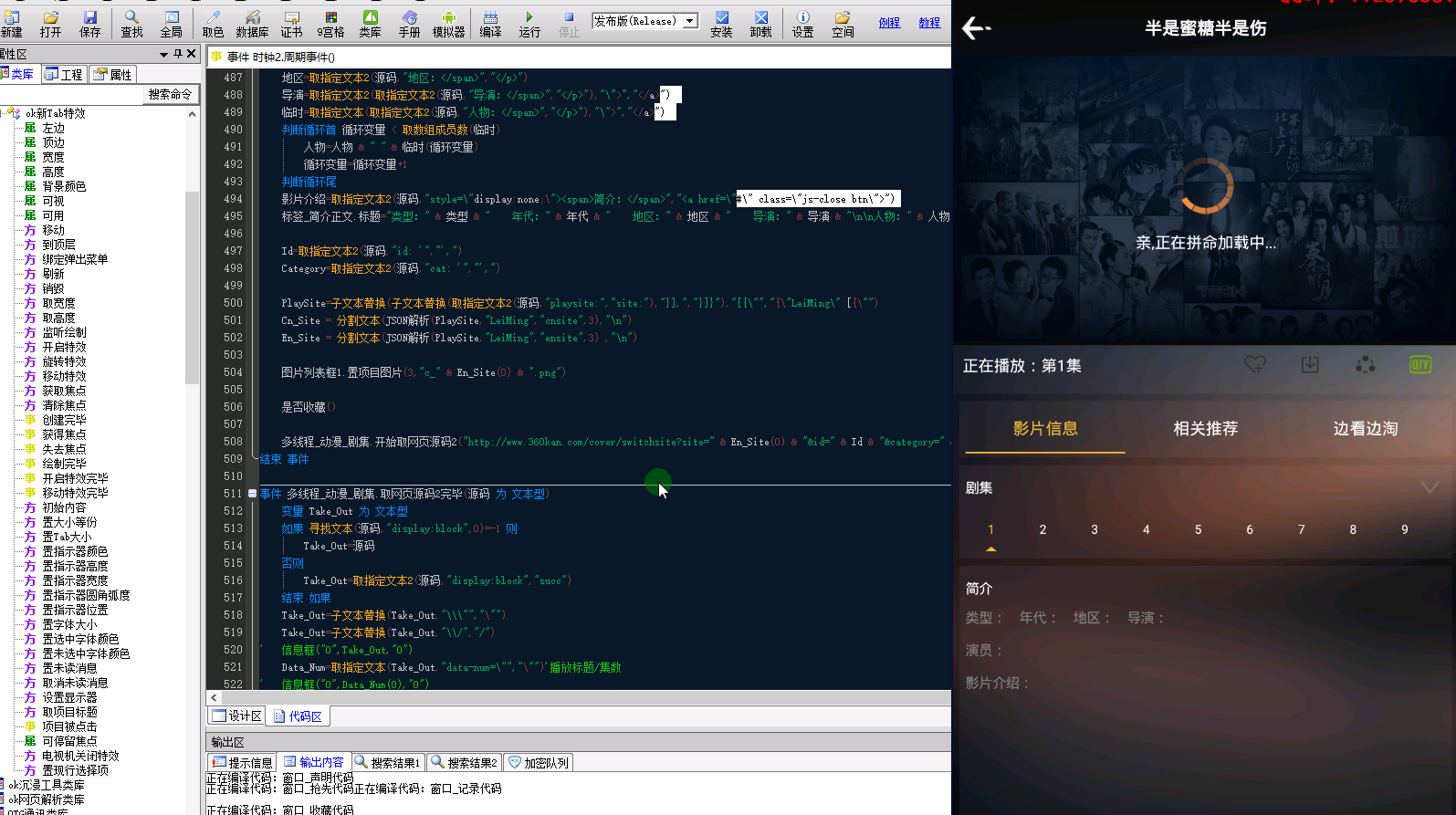Tap the heart favorite icon

pos(1255,364)
